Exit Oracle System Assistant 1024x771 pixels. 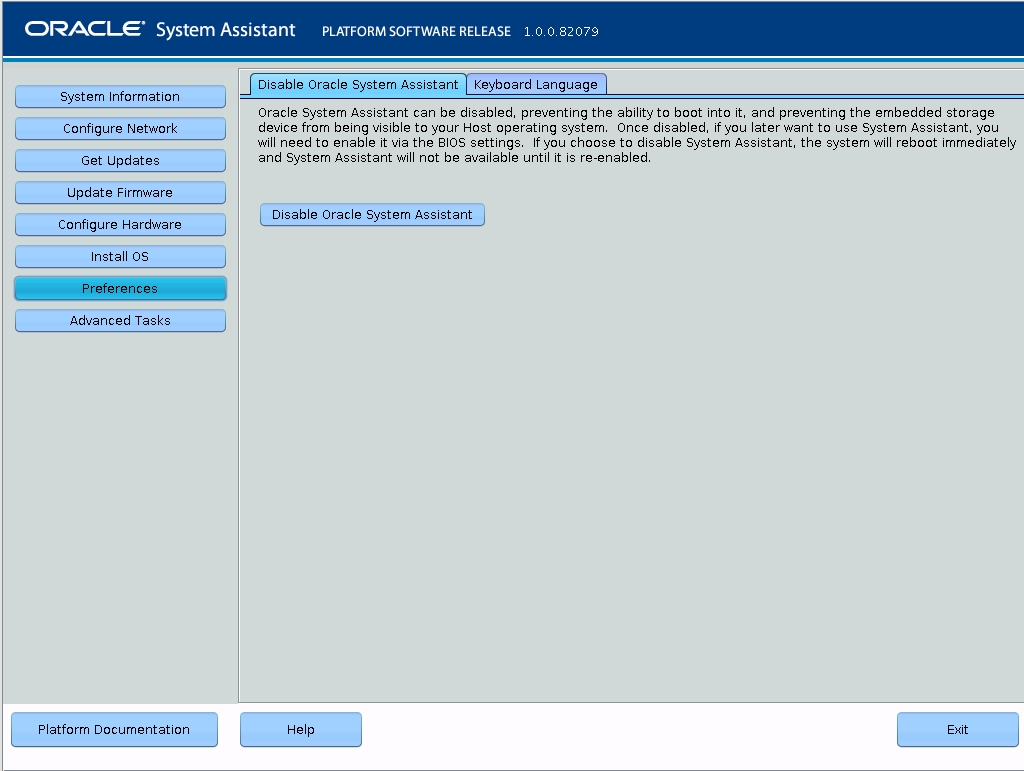coord(957,729)
